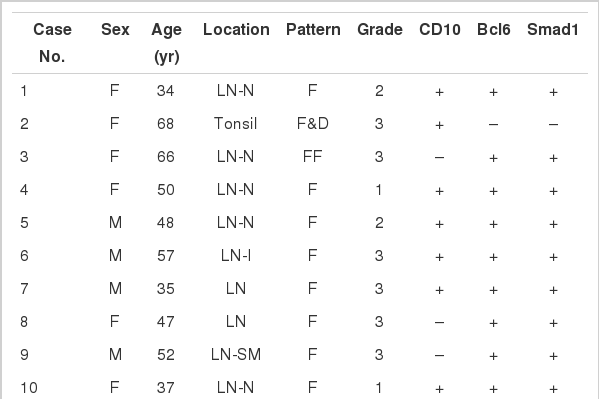Select the F&D pattern cell
The height and width of the screenshot is (399, 599).
[x=312, y=123]
